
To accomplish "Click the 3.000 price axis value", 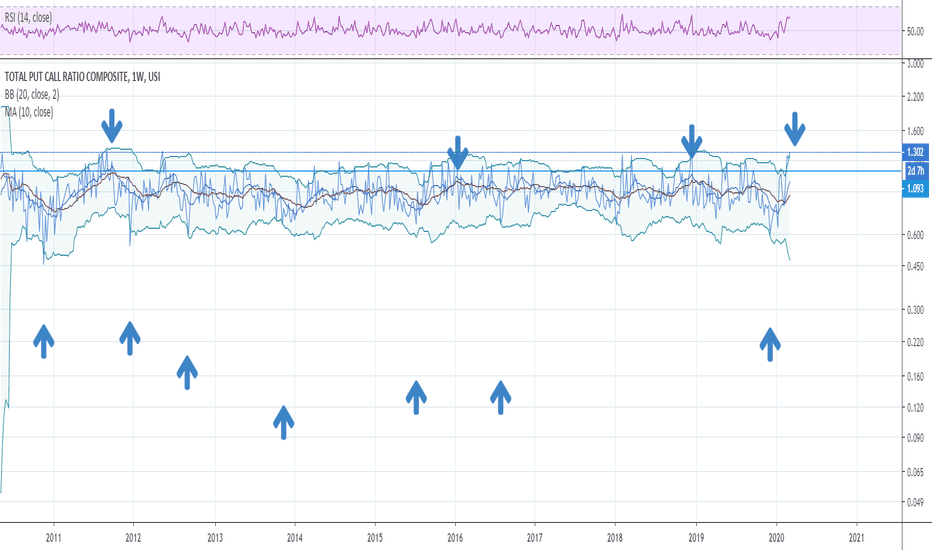I will pos(915,63).
